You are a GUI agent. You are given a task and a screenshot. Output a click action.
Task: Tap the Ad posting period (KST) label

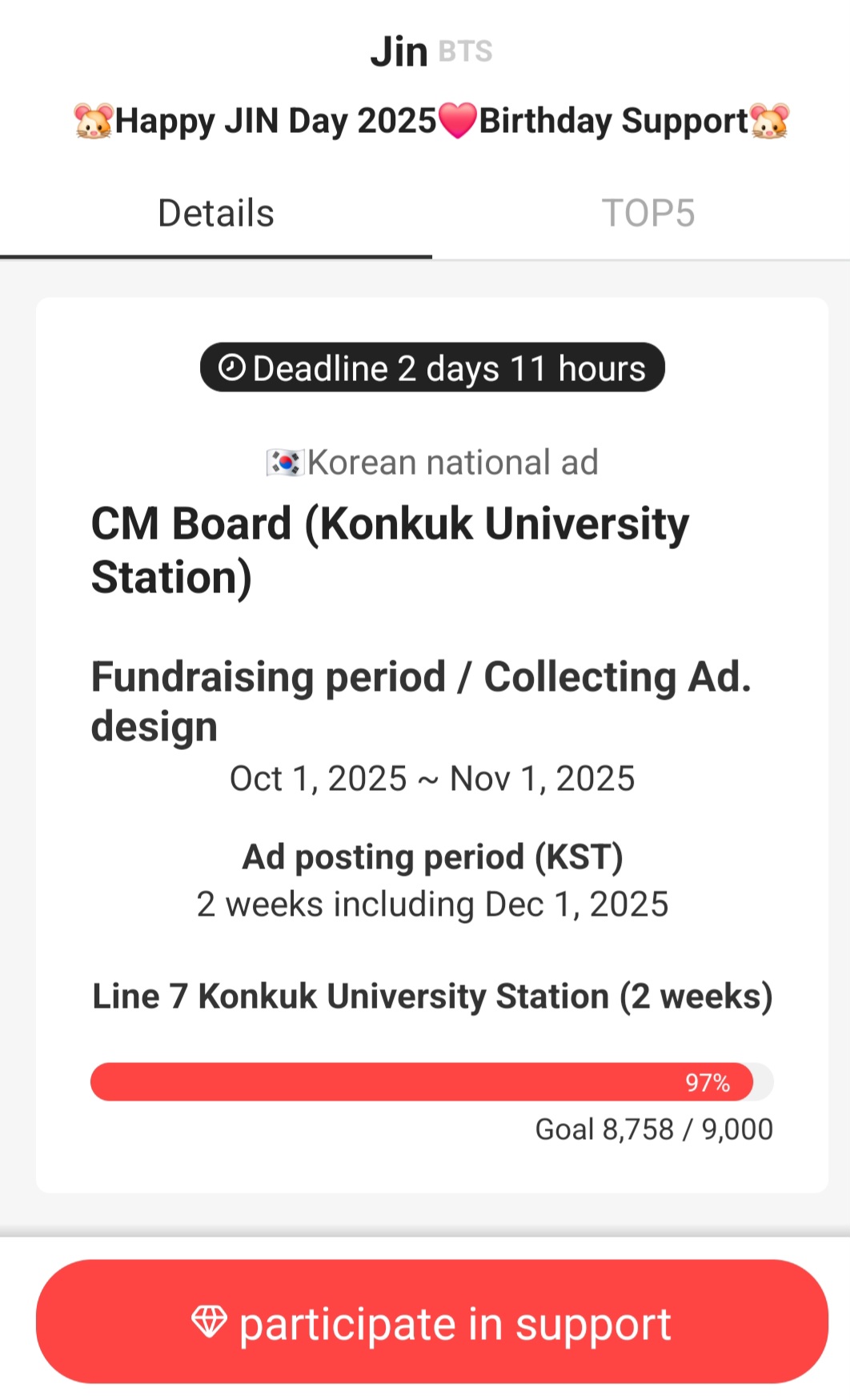[x=432, y=857]
